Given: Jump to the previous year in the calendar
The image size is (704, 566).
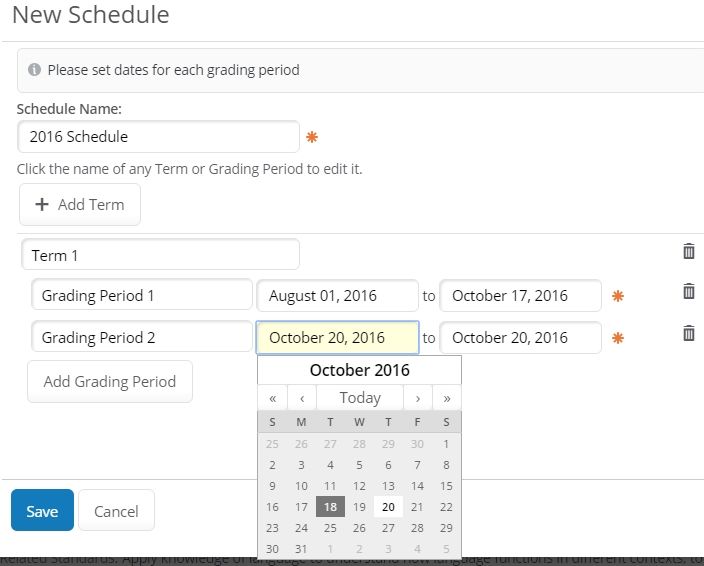Looking at the screenshot, I should pyautogui.click(x=272, y=398).
